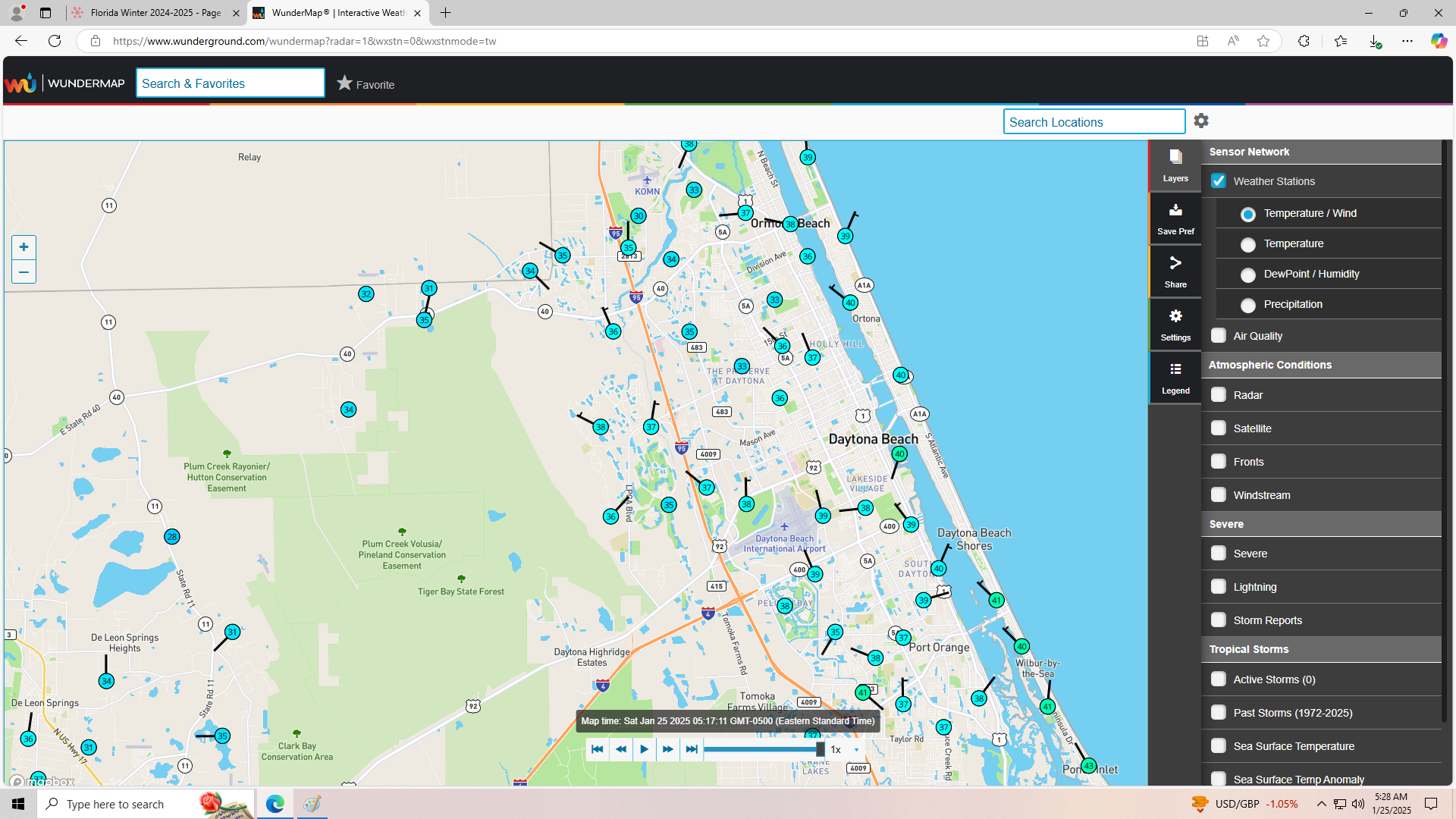Open Windows notification center
The height and width of the screenshot is (819, 1456).
(1431, 804)
